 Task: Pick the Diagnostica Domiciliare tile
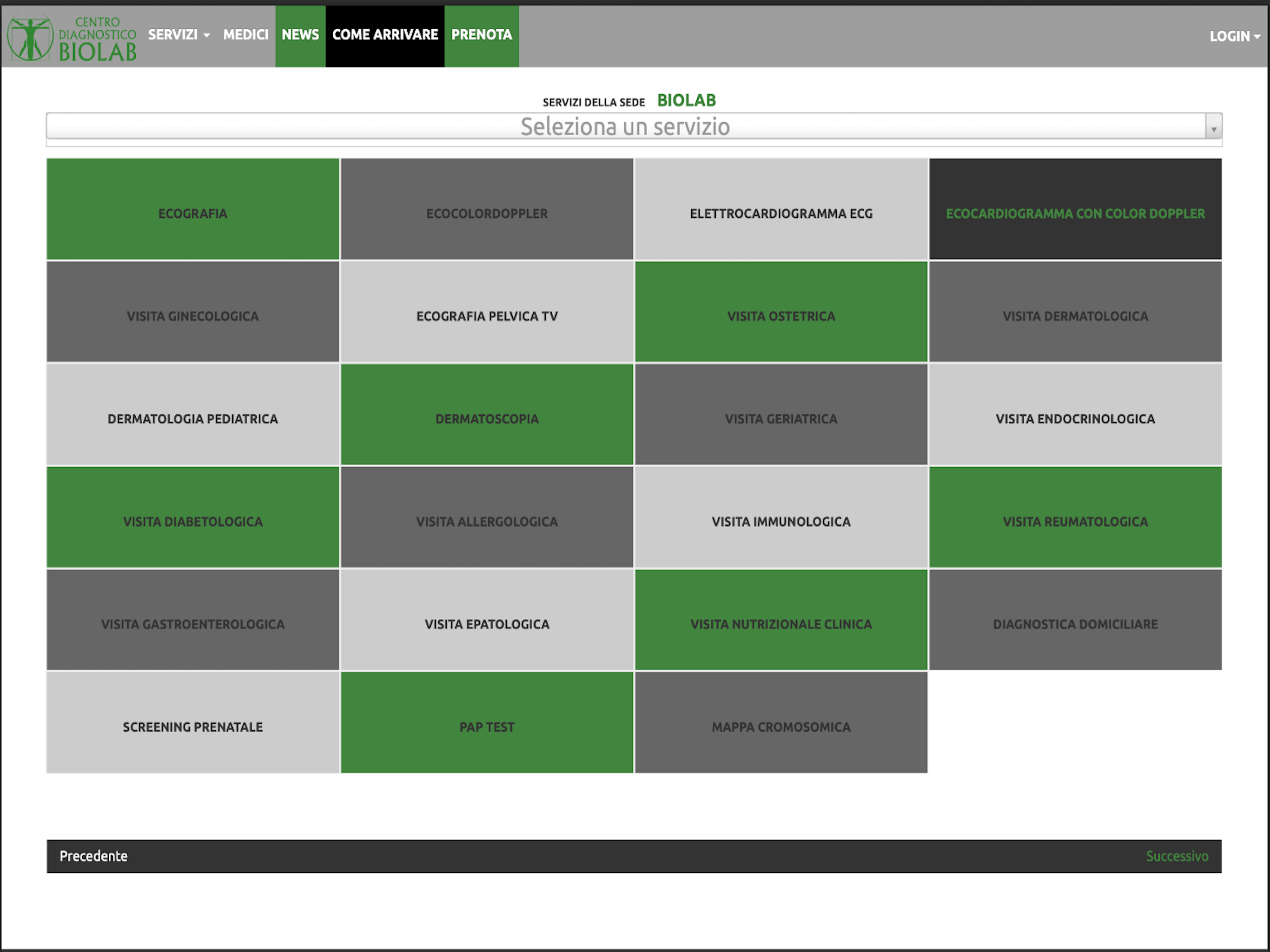[x=1075, y=620]
